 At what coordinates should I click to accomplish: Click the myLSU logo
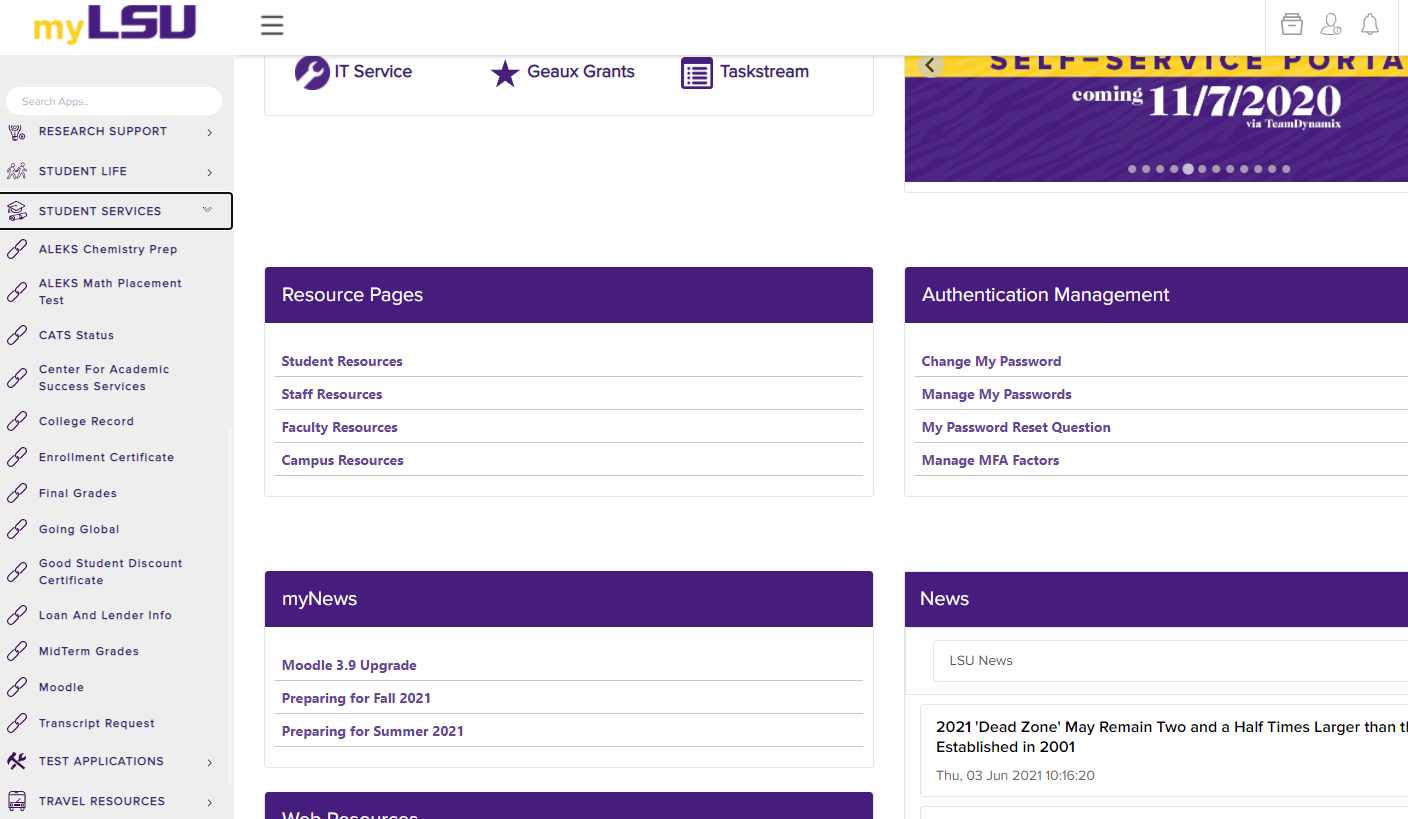pos(115,25)
